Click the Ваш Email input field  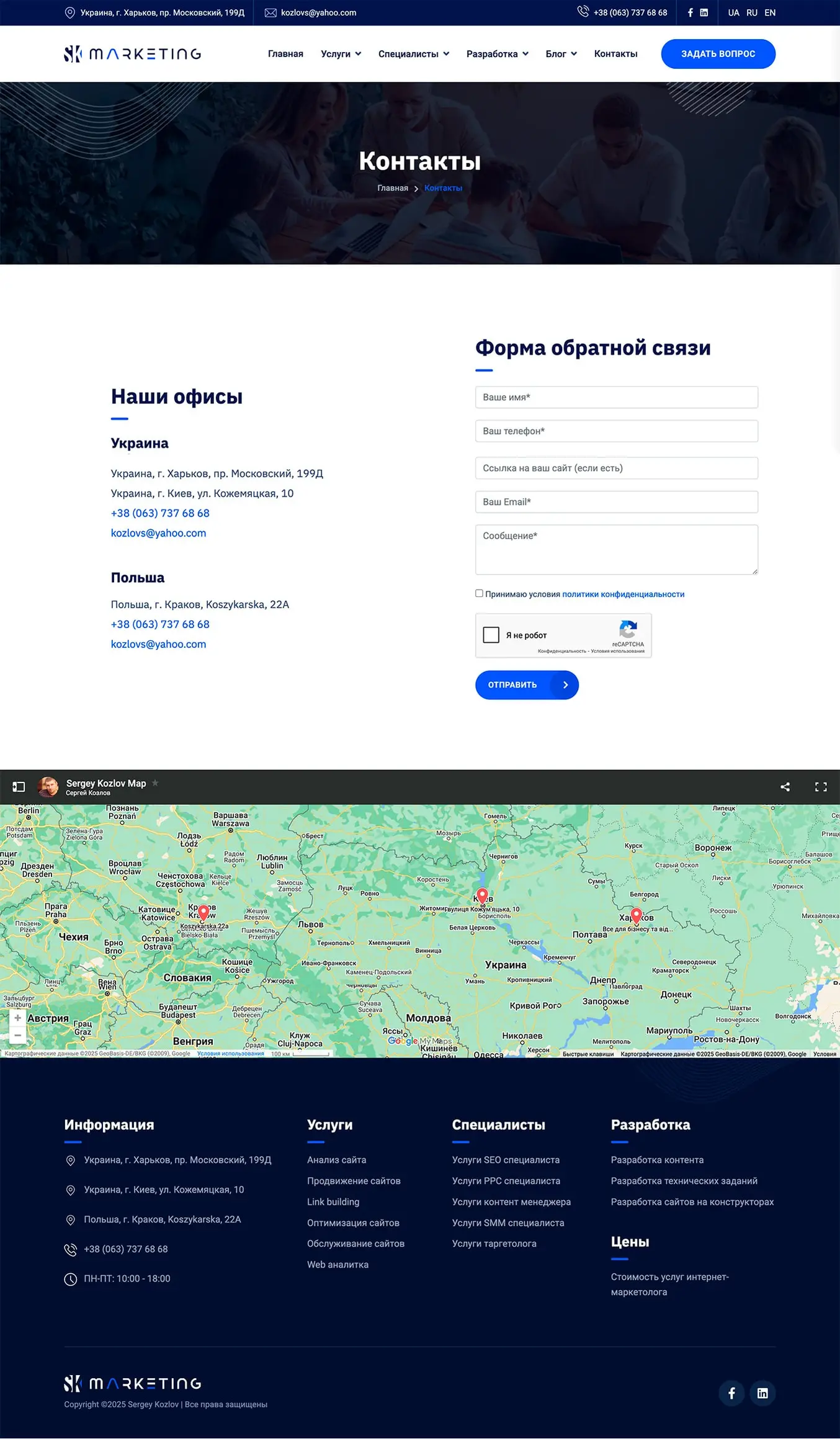(616, 502)
